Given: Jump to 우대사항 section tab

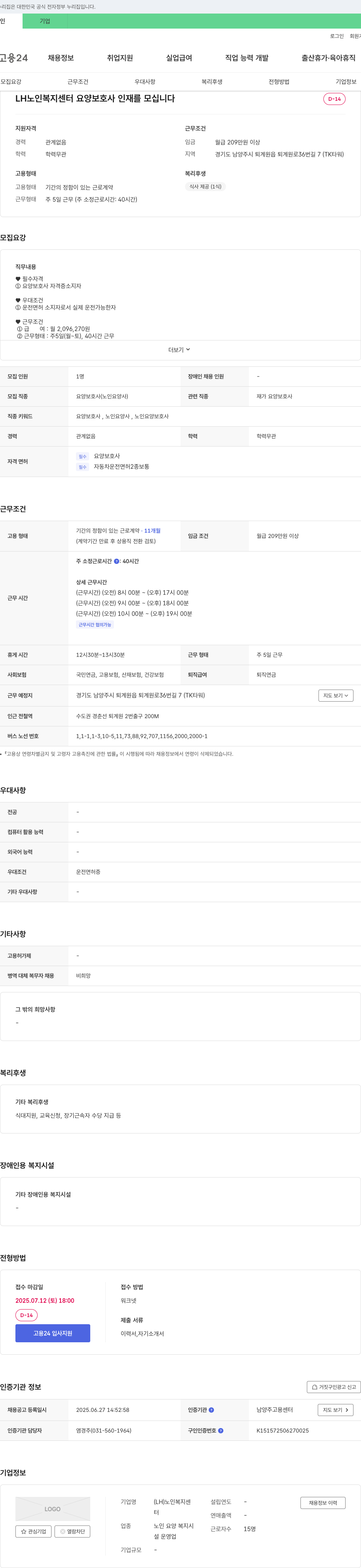Looking at the screenshot, I should pos(145,82).
